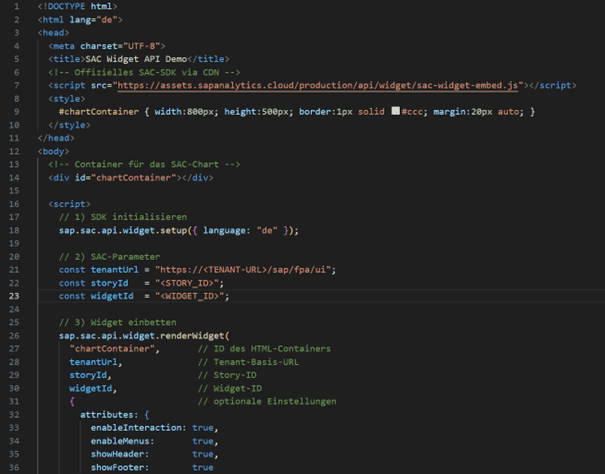Click the enableInteraction property name
Image resolution: width=605 pixels, height=474 pixels.
pos(132,427)
